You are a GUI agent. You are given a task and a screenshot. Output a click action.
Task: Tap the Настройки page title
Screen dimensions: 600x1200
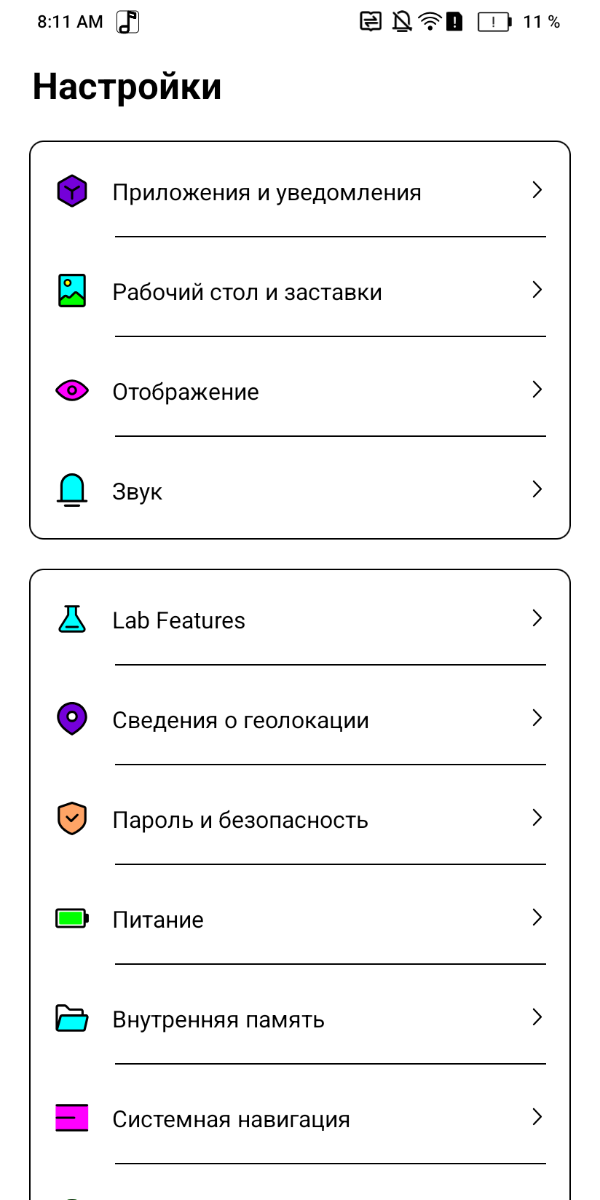127,87
